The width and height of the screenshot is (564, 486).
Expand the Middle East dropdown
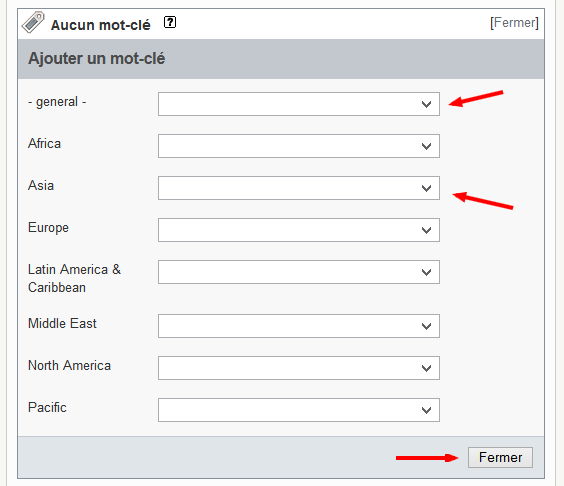click(299, 326)
